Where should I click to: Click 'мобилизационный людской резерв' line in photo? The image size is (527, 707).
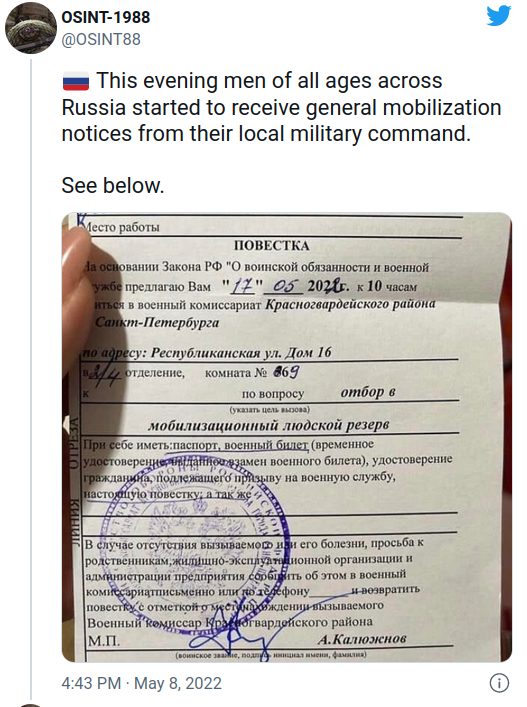[x=269, y=425]
